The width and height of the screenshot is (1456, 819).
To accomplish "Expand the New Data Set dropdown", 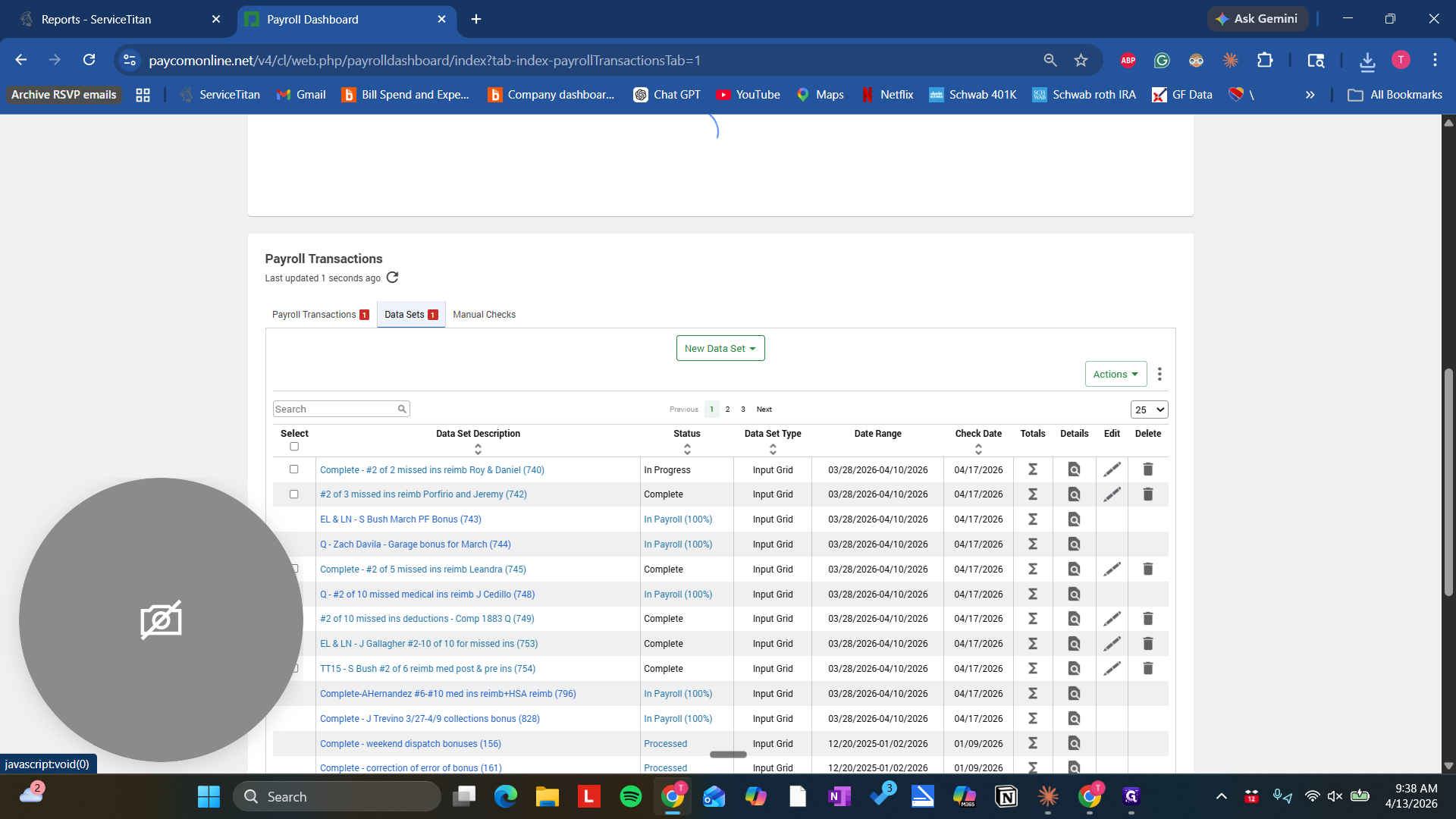I will 720,348.
